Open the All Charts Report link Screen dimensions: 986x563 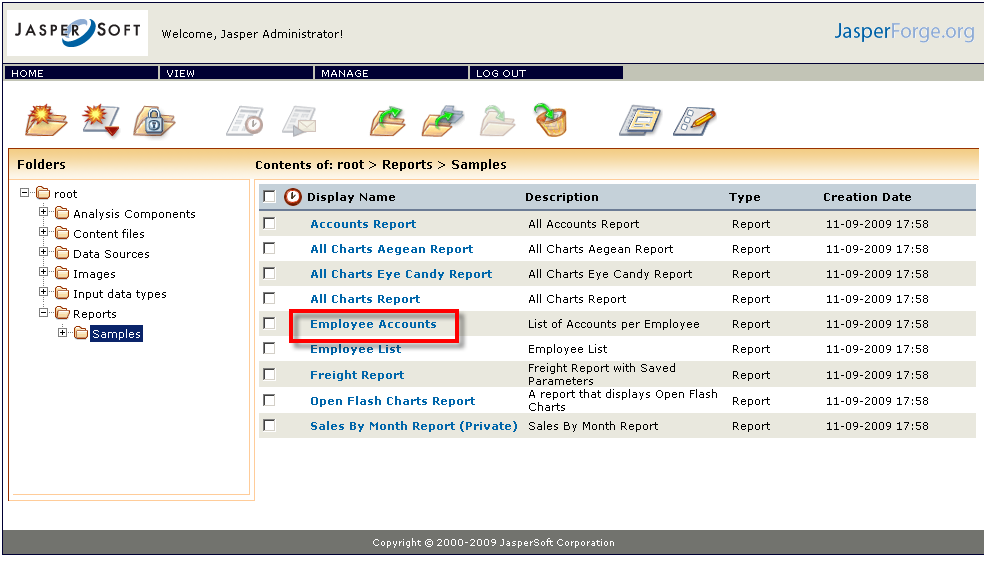tap(365, 299)
